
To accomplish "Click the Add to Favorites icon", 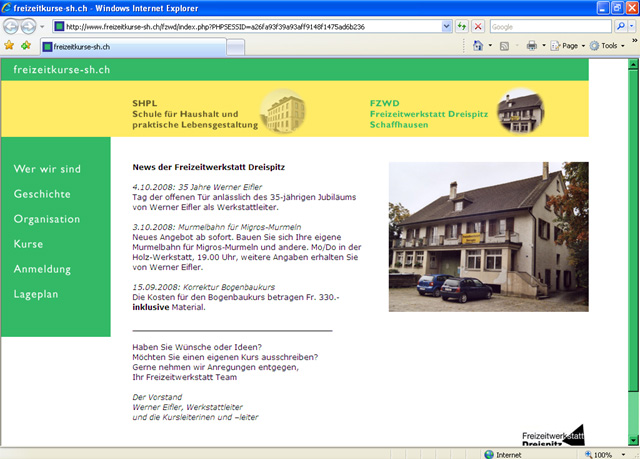I will pos(24,46).
